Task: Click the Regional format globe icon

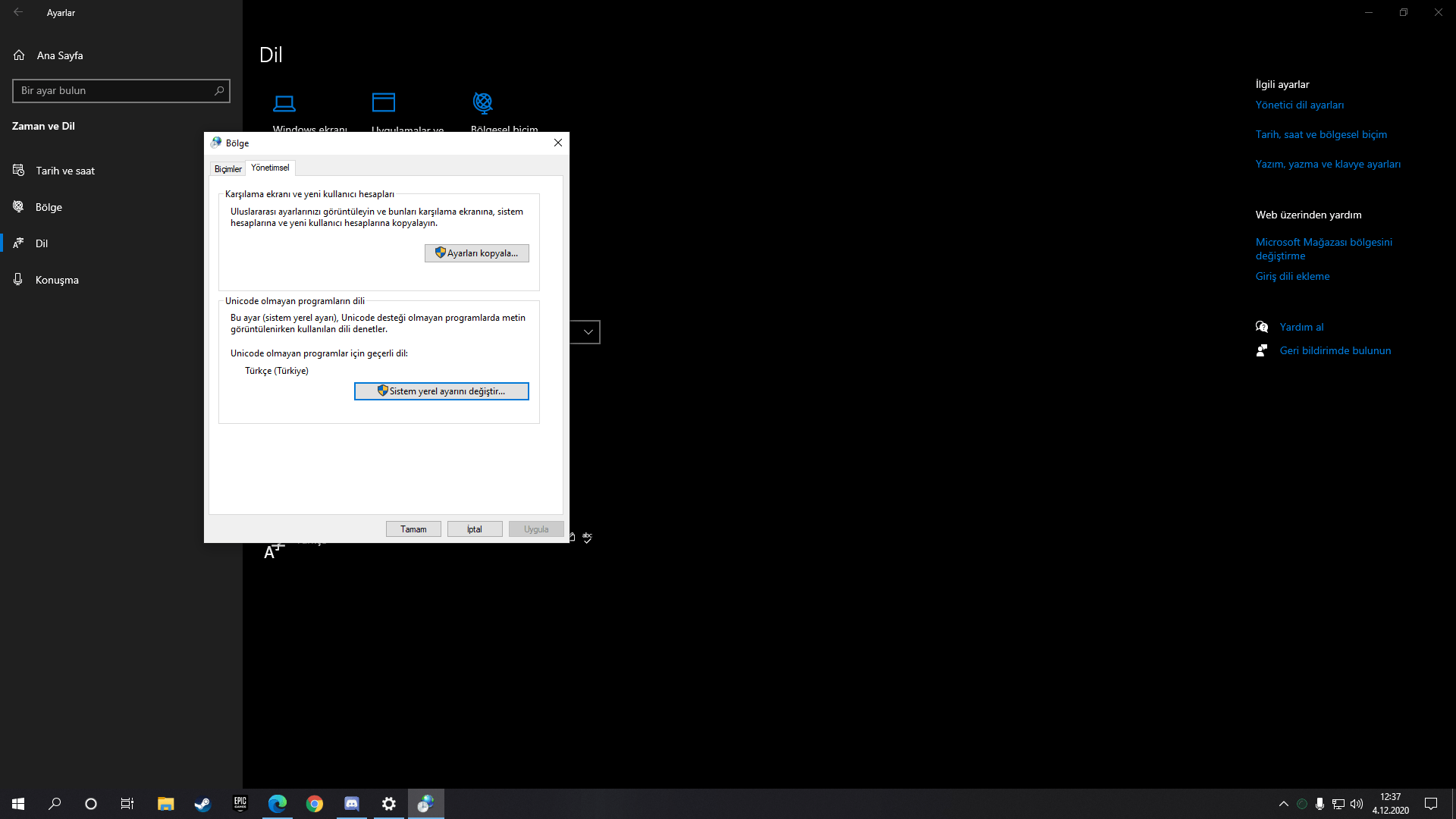Action: (483, 102)
